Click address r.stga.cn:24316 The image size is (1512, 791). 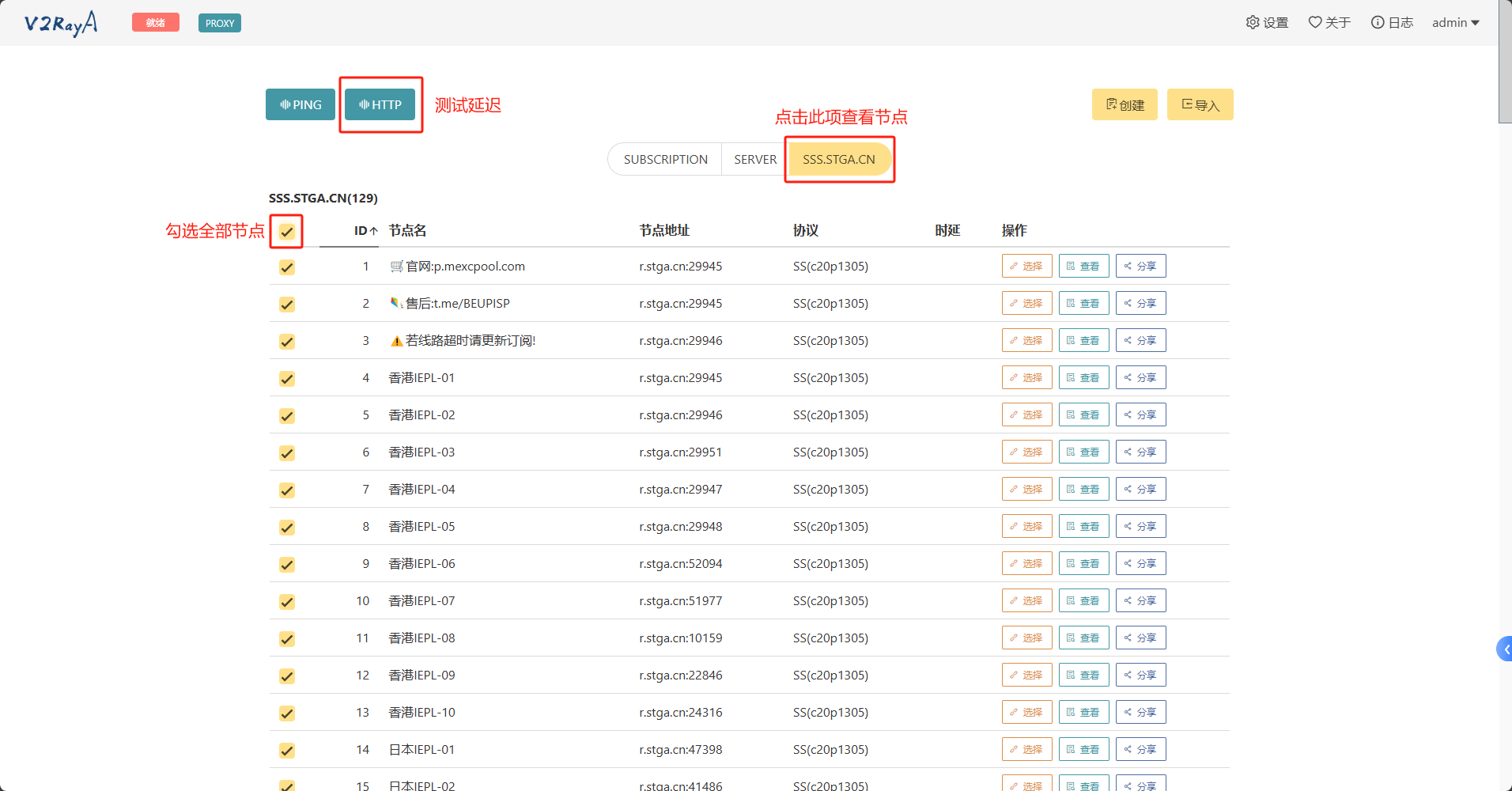[x=680, y=712]
